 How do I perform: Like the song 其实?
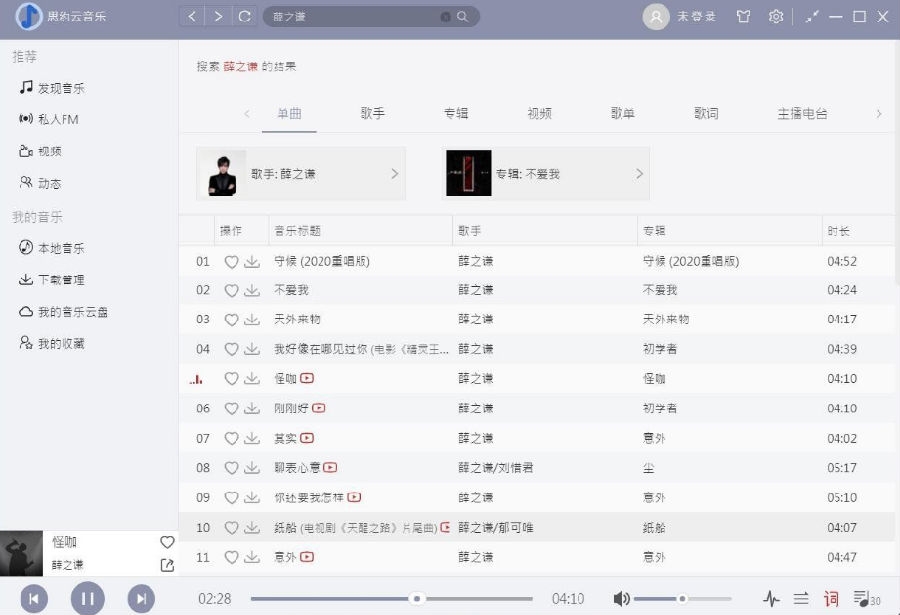[231, 438]
